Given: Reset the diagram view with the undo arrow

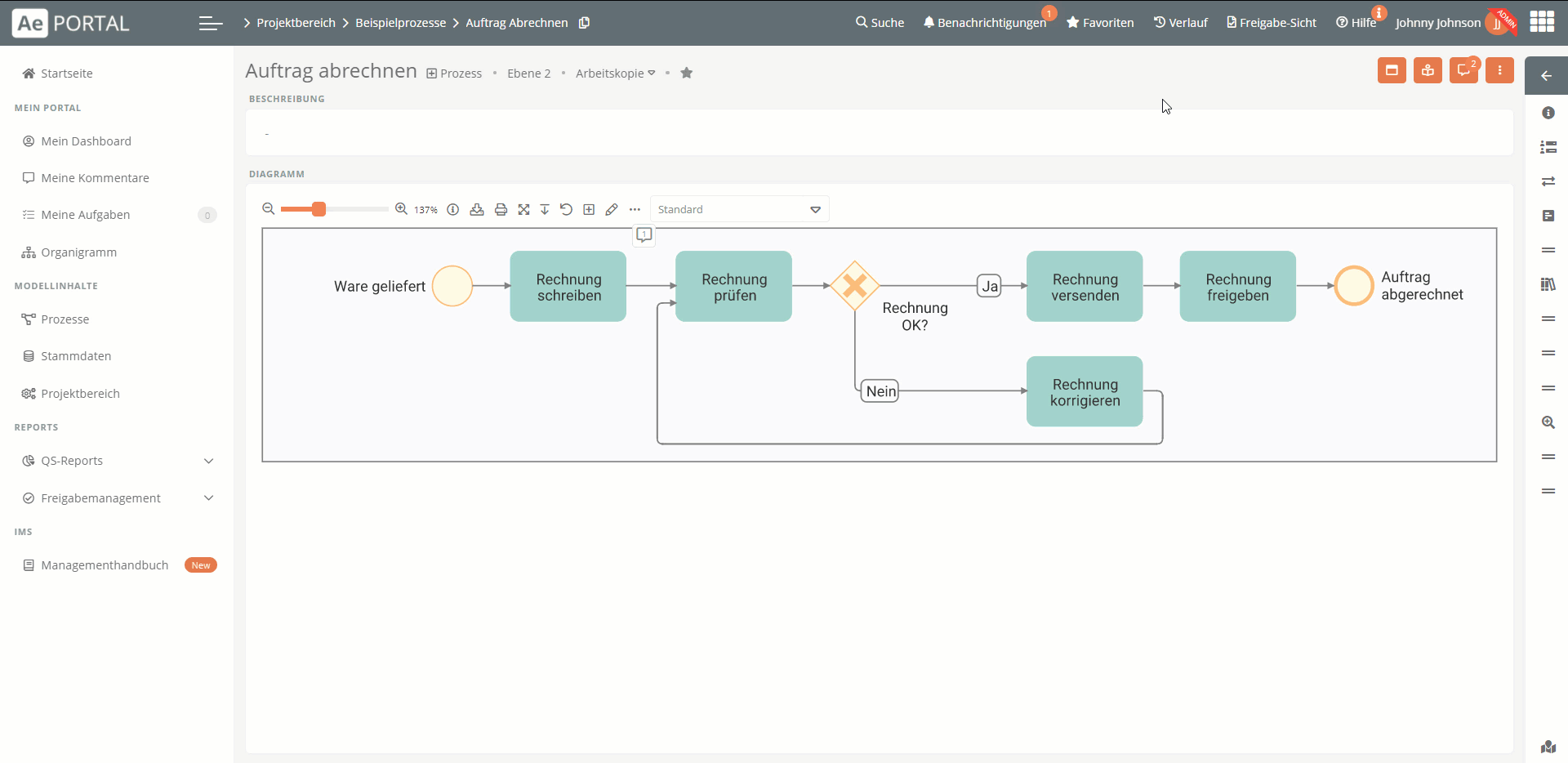Looking at the screenshot, I should click(x=566, y=210).
